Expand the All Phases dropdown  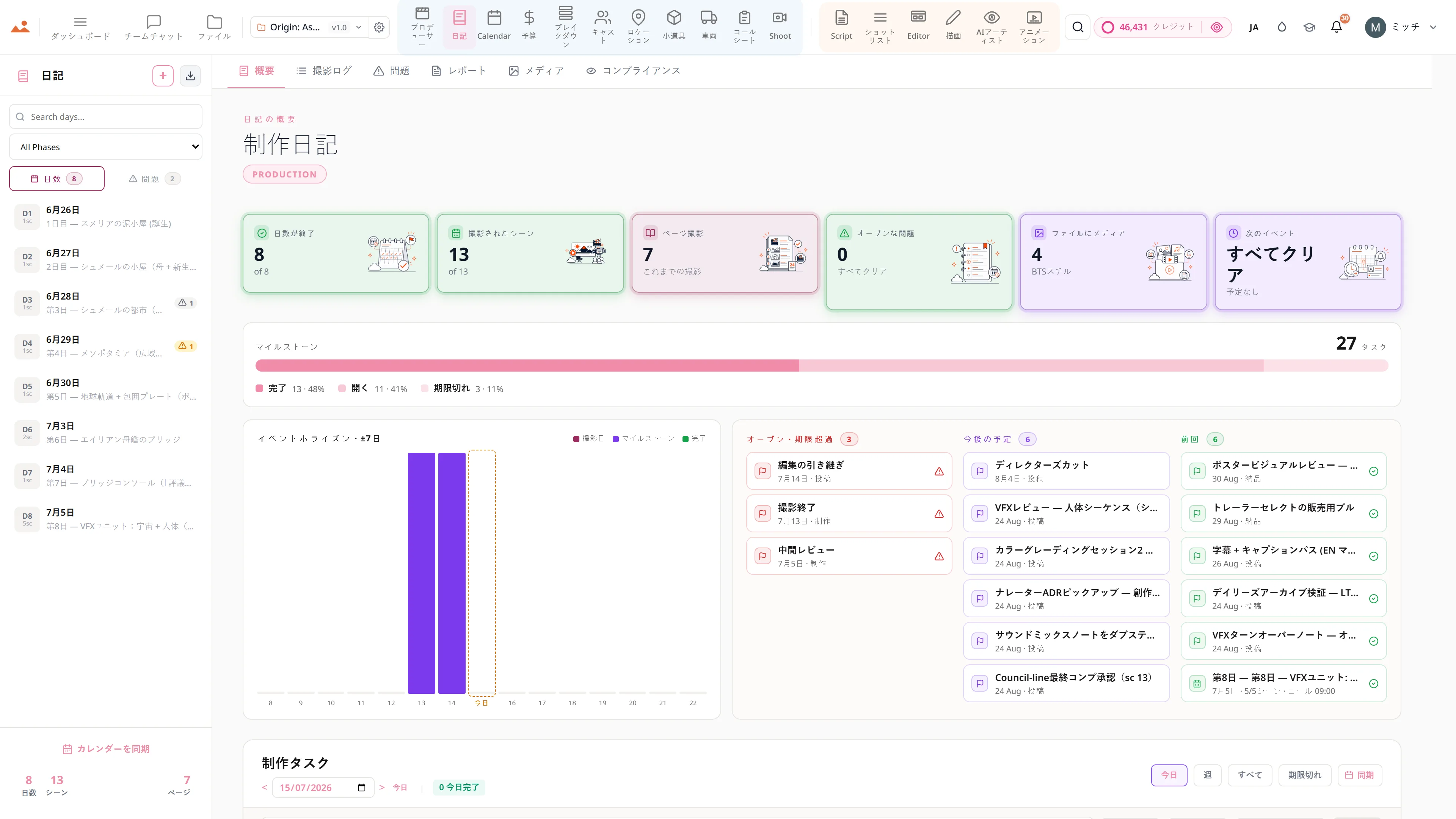click(x=106, y=147)
